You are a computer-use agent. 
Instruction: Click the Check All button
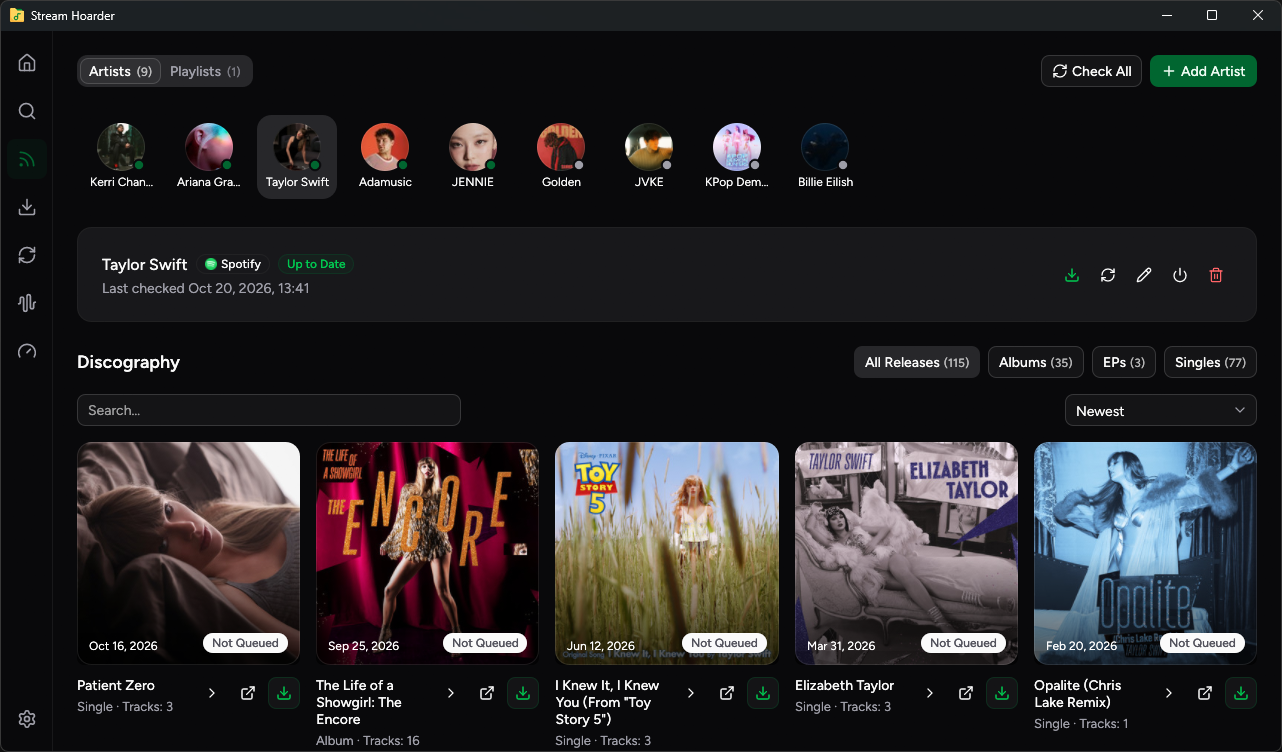pos(1092,71)
